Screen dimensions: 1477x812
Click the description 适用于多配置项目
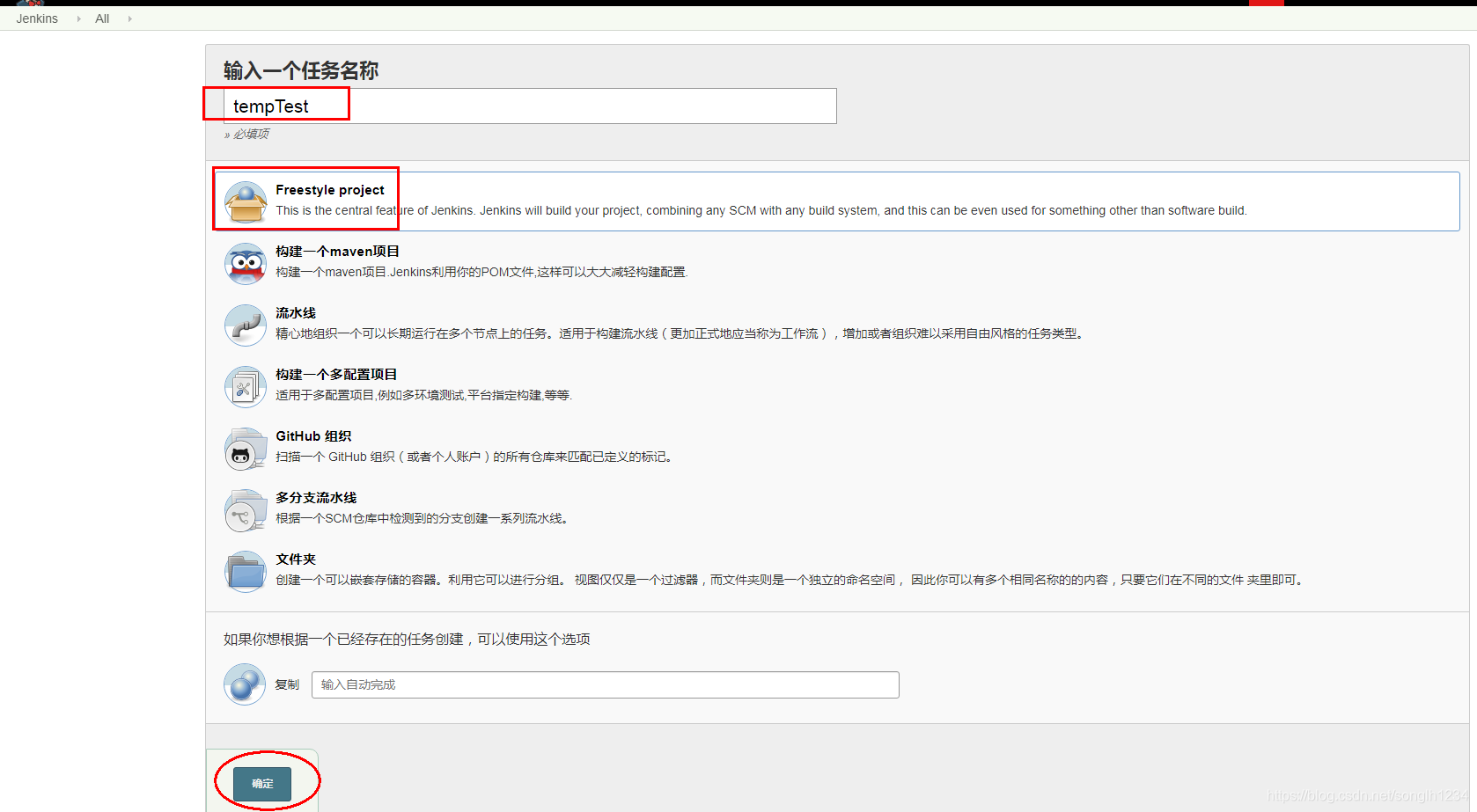tap(424, 395)
